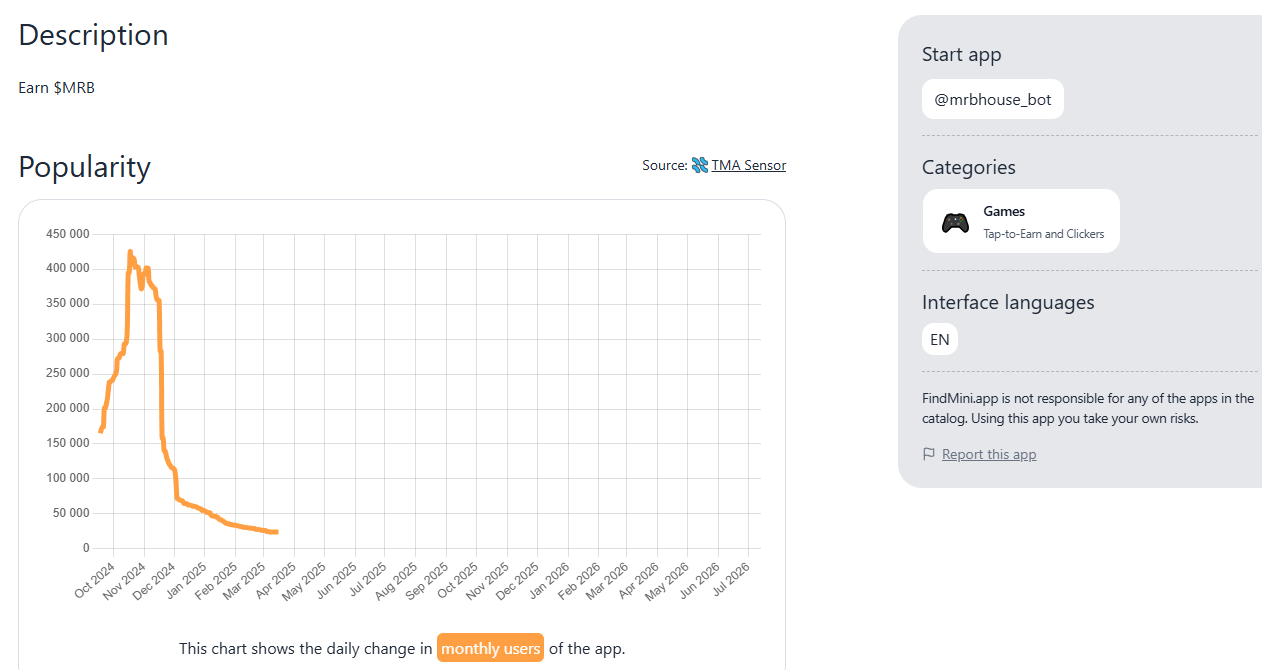Image resolution: width=1262 pixels, height=670 pixels.
Task: Click the Report this app link
Action: coord(989,454)
